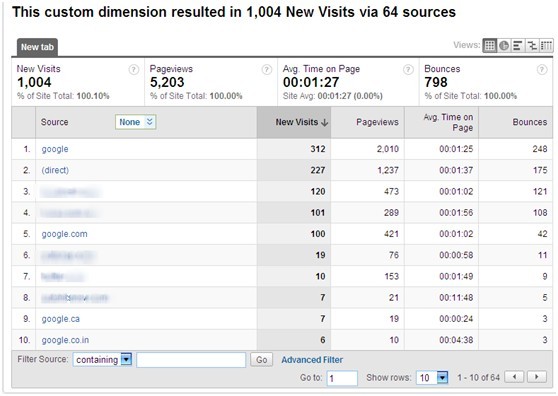Go to previous page of results
The image size is (558, 396).
(514, 377)
